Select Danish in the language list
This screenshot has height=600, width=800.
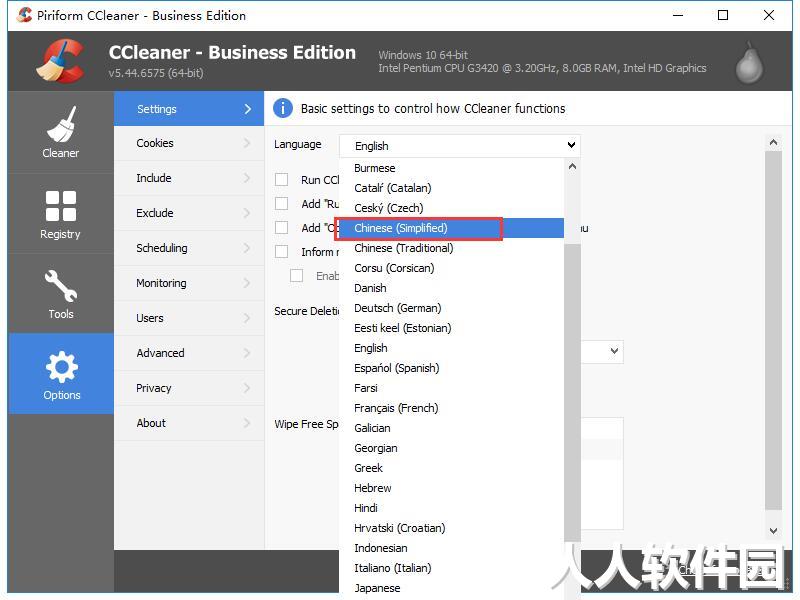tap(452, 288)
